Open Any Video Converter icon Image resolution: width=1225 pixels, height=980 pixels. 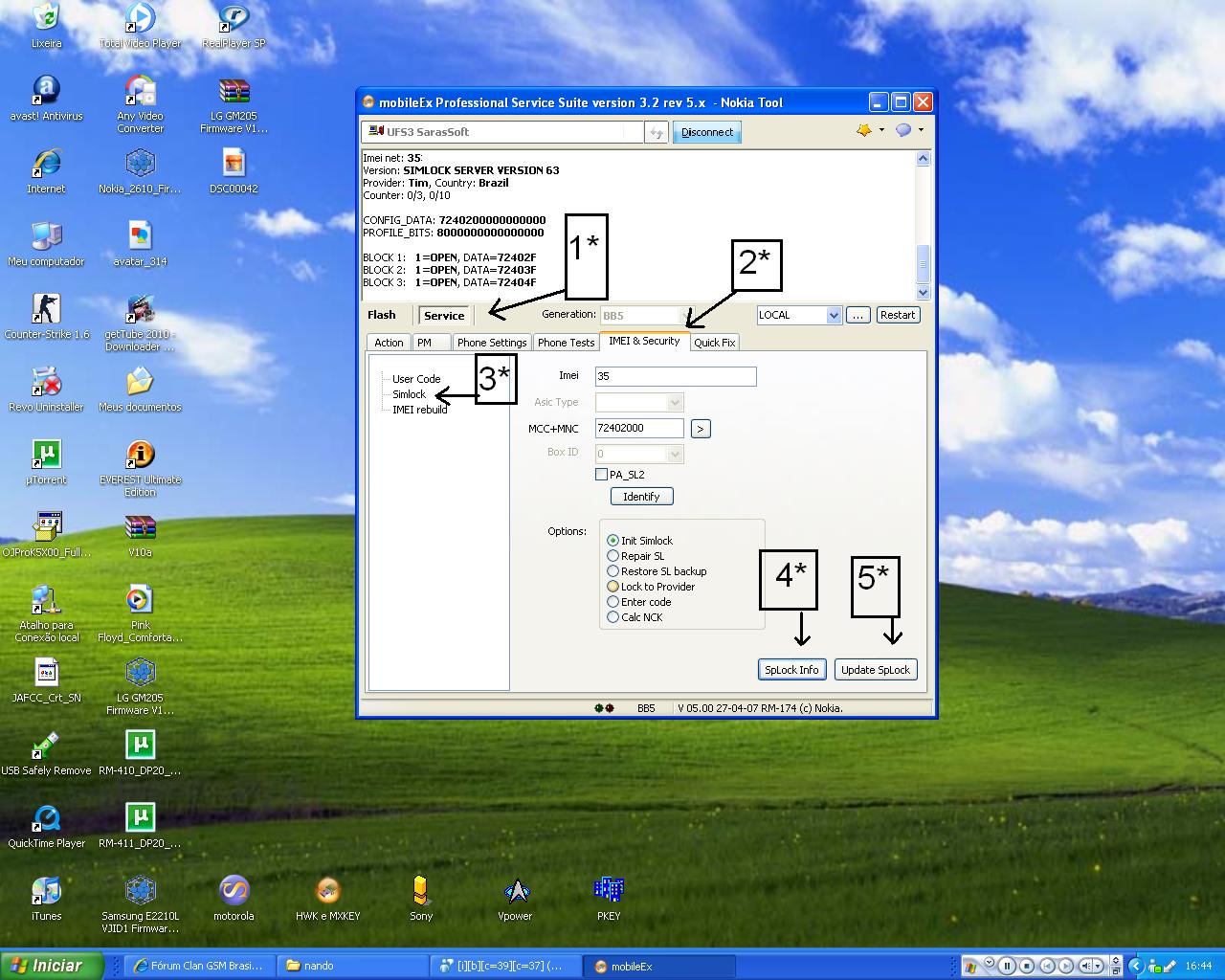pyautogui.click(x=140, y=104)
